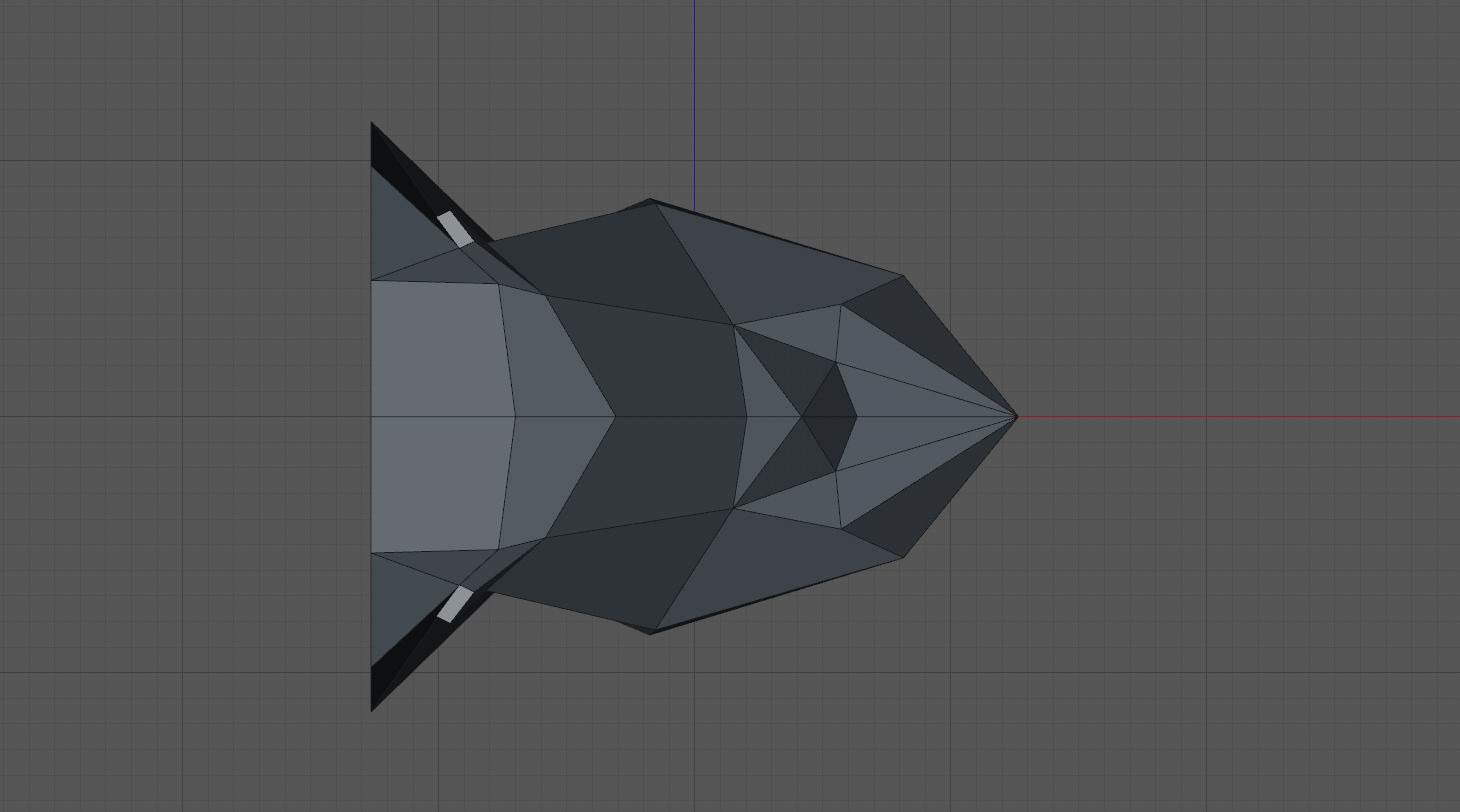Click the red X axis line

(x=1238, y=416)
